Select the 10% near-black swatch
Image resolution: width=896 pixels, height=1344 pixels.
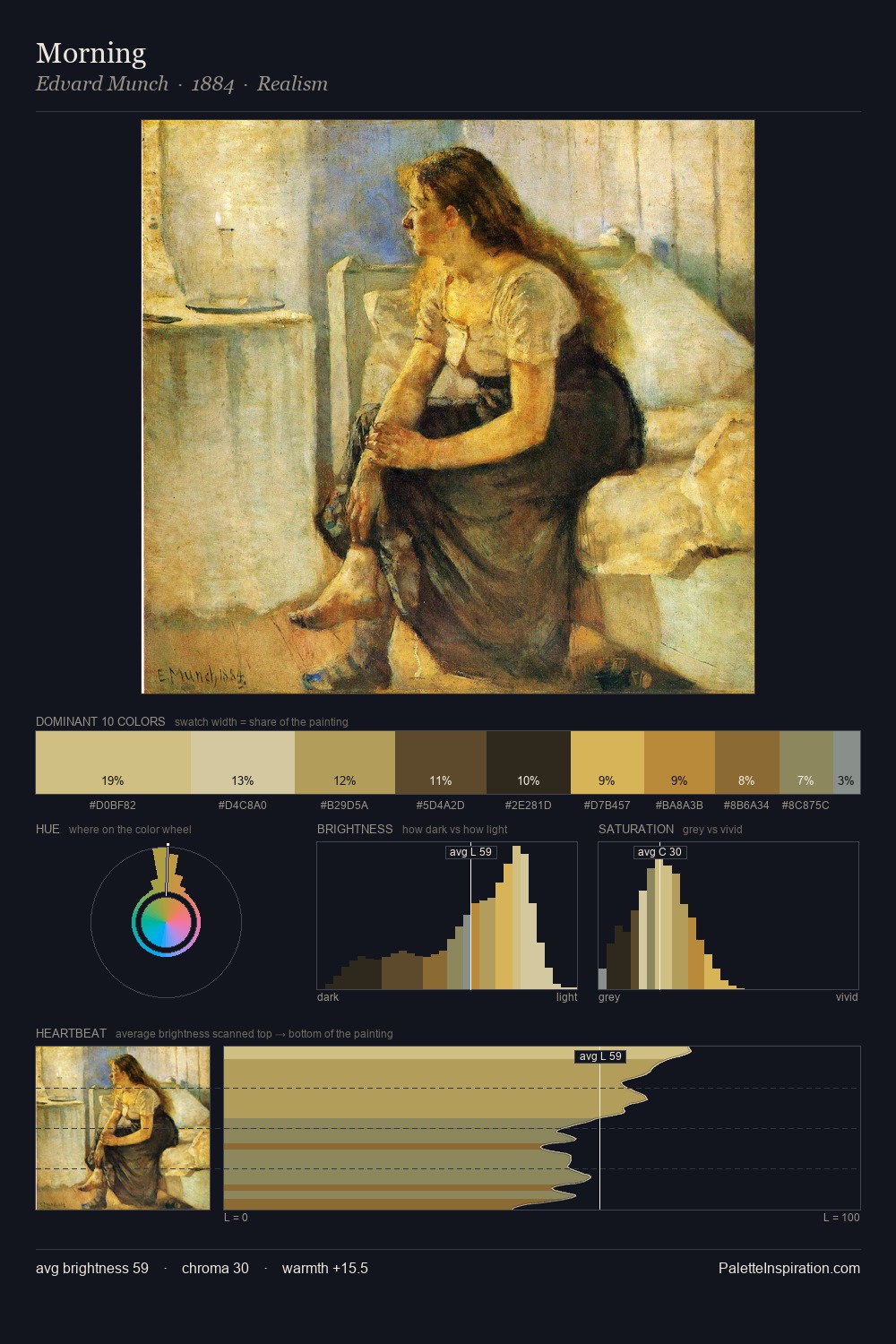tap(529, 762)
